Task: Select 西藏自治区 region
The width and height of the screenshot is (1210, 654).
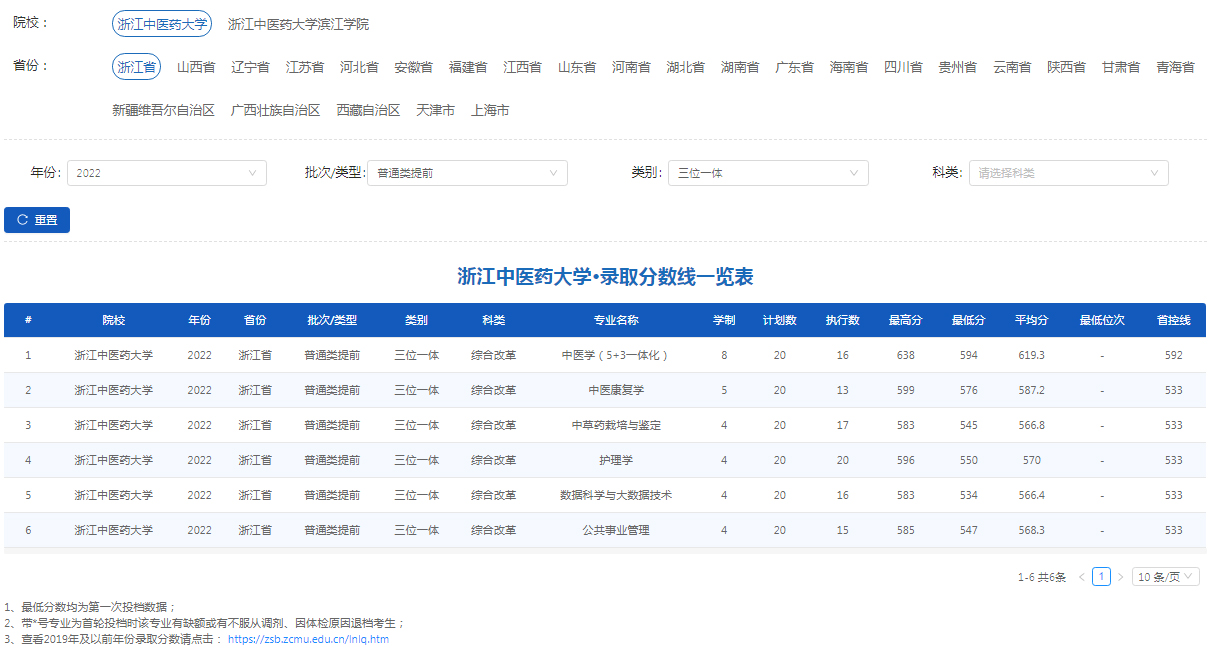Action: click(x=368, y=110)
